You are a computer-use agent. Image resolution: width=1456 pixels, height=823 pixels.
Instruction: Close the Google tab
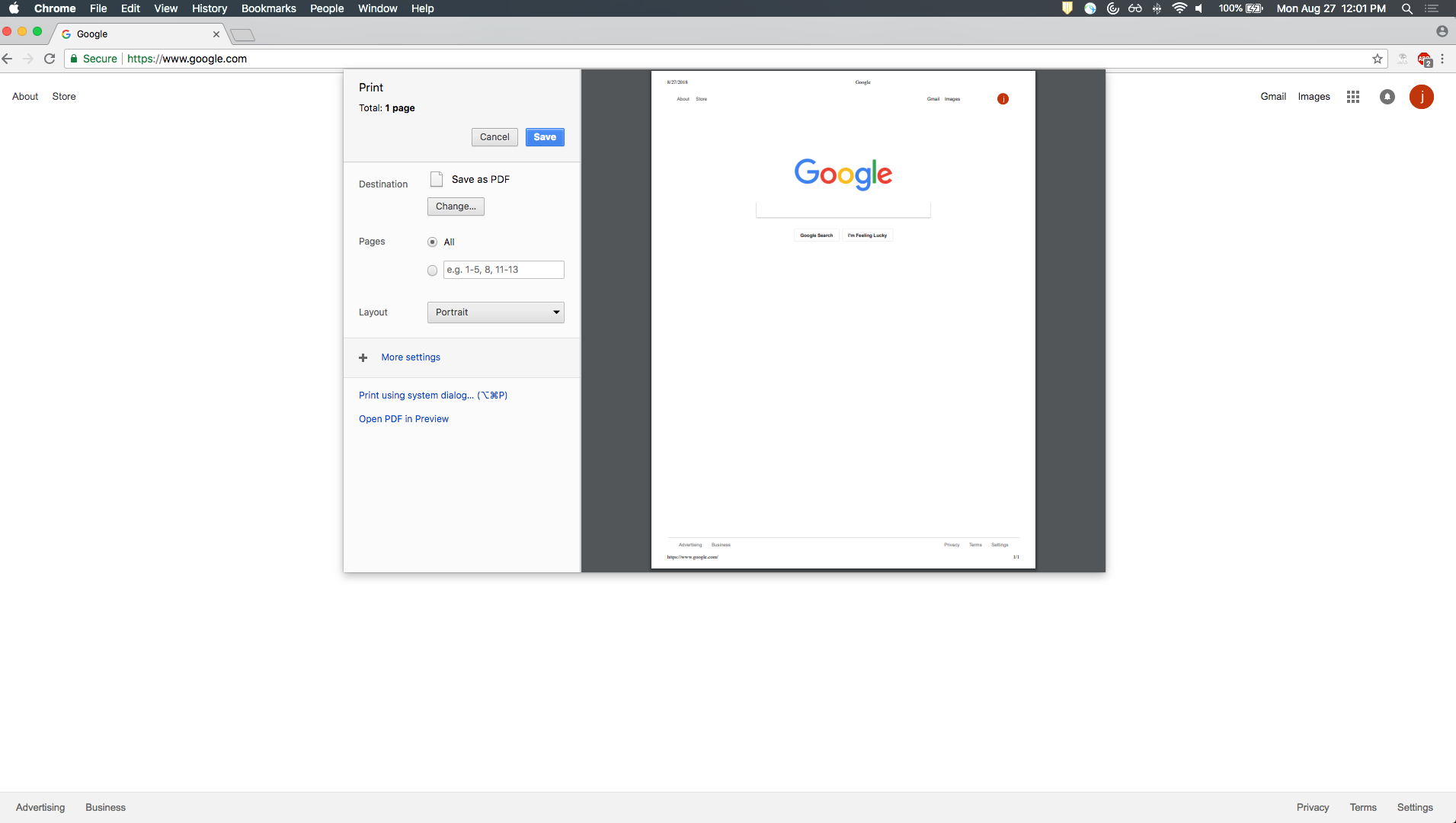pos(216,34)
